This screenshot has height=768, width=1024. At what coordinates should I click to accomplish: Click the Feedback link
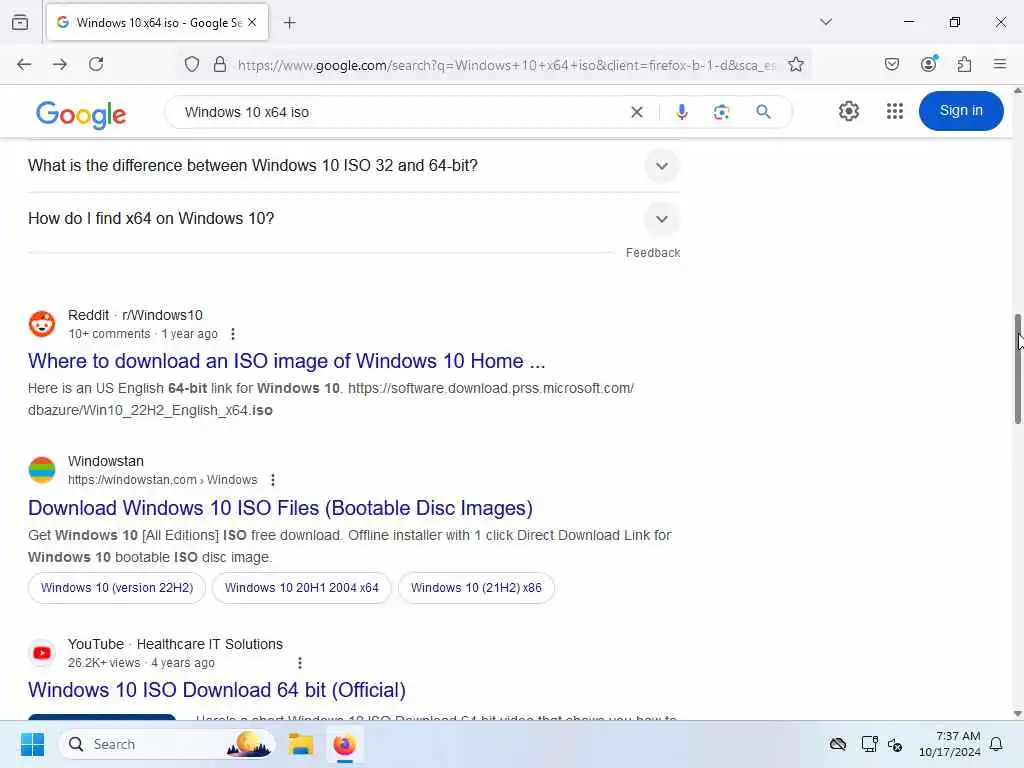(652, 253)
